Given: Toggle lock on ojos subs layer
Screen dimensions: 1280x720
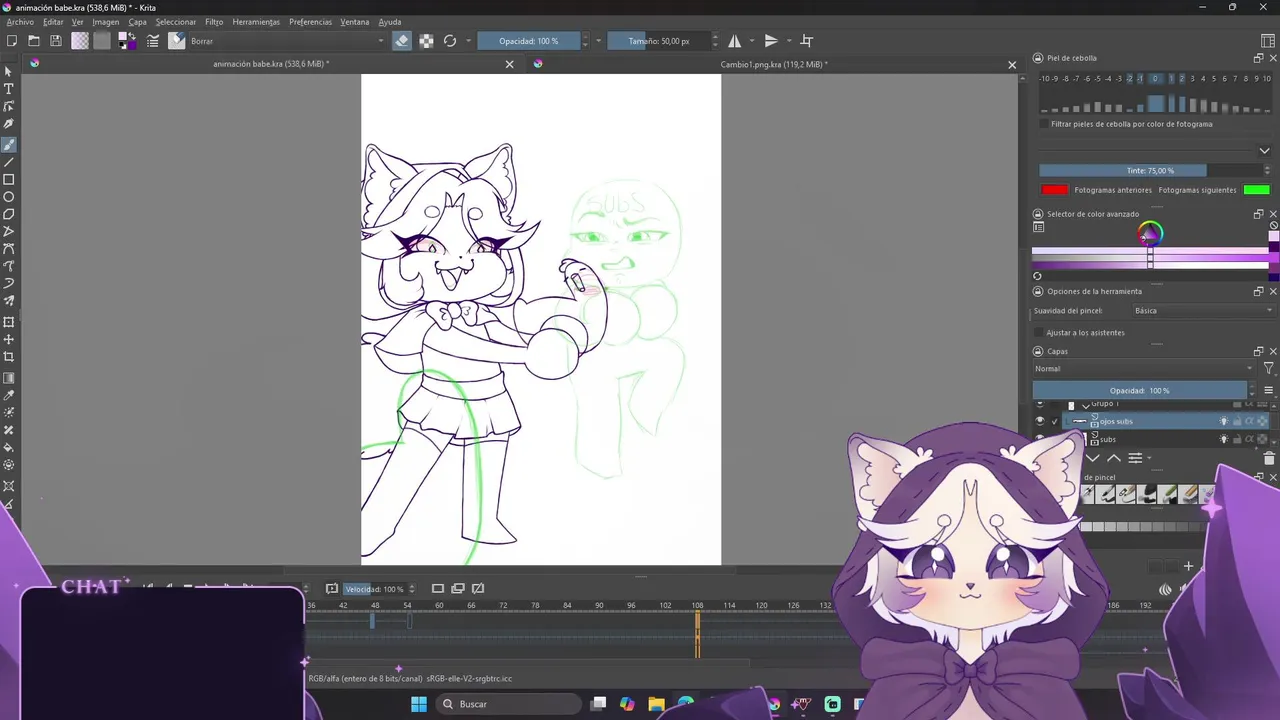Looking at the screenshot, I should 1236,421.
